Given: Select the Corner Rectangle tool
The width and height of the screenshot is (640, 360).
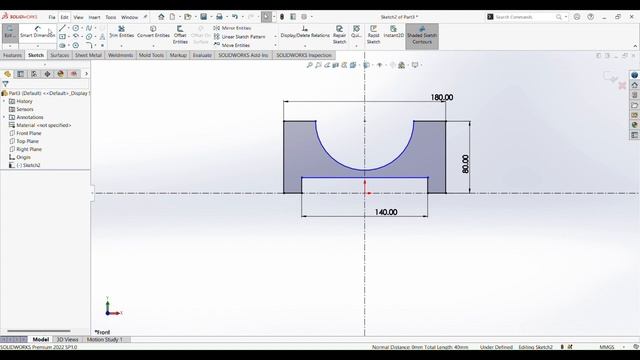Looking at the screenshot, I should tap(62, 37).
